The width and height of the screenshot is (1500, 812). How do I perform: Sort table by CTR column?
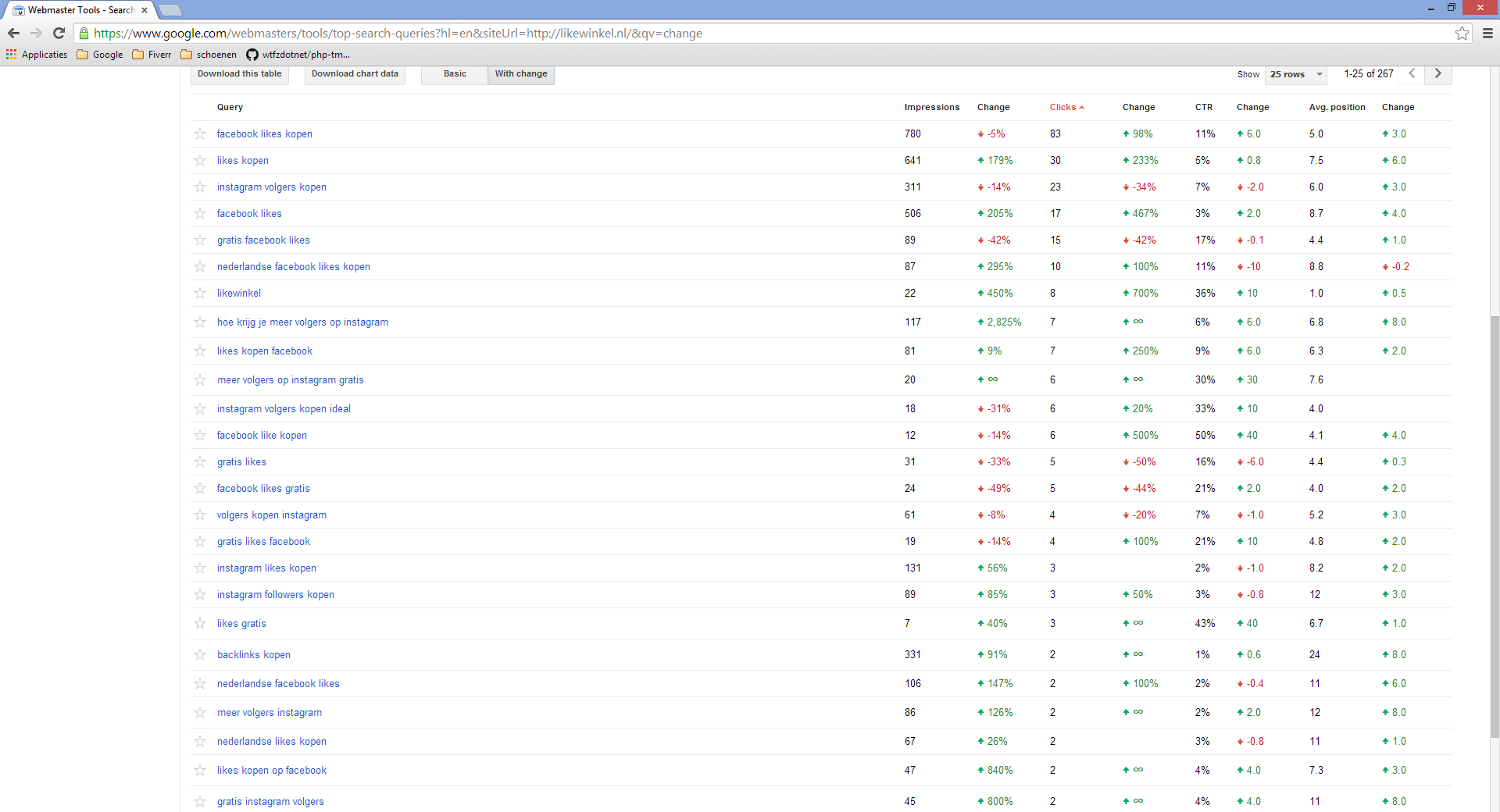pyautogui.click(x=1203, y=107)
